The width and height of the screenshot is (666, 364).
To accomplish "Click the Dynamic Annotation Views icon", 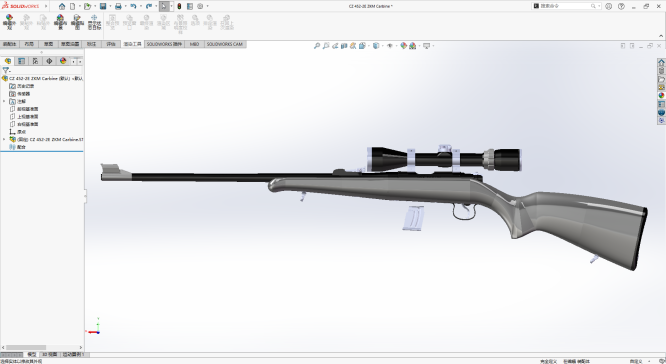I will (x=353, y=46).
